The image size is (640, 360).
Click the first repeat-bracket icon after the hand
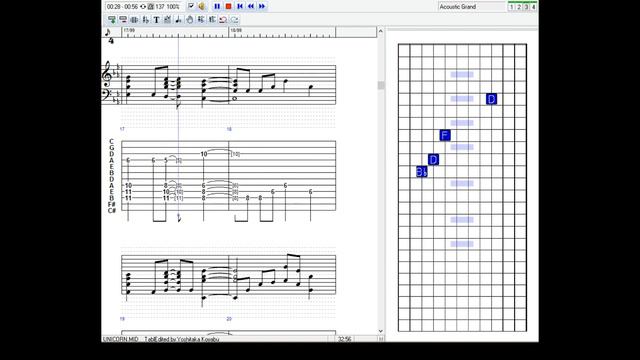201,19
